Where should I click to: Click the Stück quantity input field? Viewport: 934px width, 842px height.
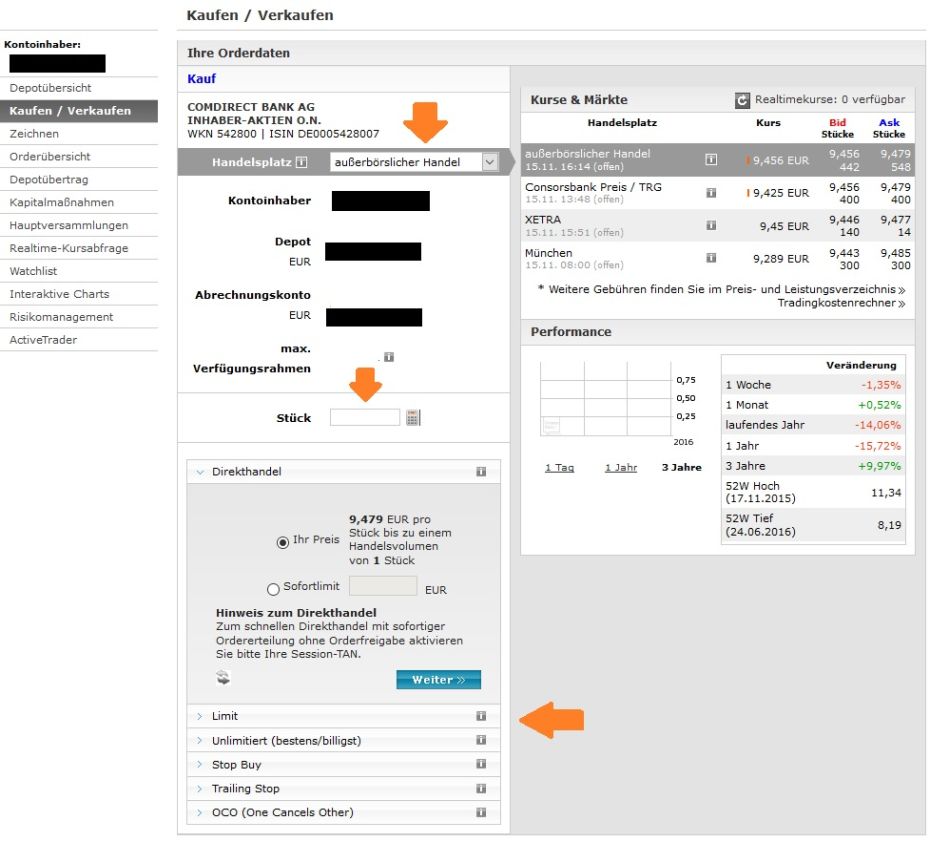point(365,417)
